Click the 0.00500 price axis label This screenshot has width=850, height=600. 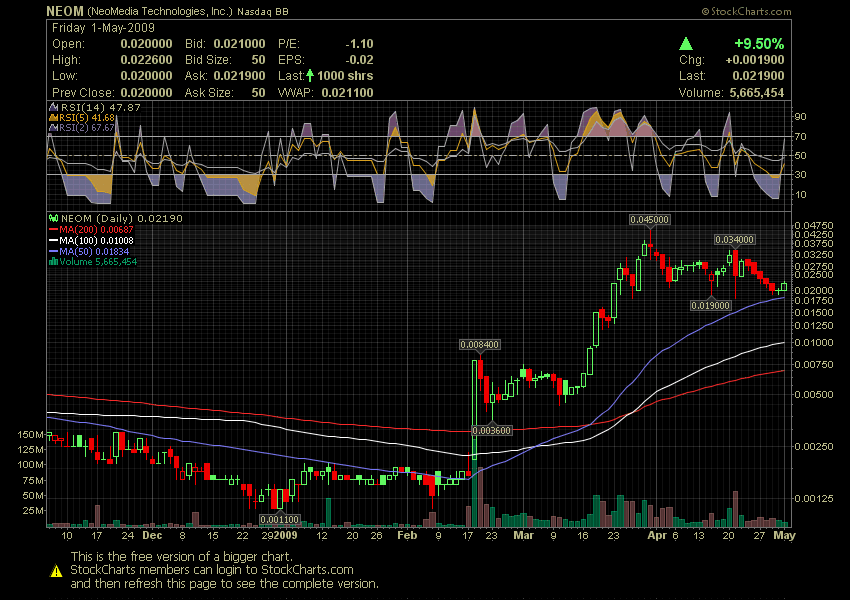coord(814,395)
